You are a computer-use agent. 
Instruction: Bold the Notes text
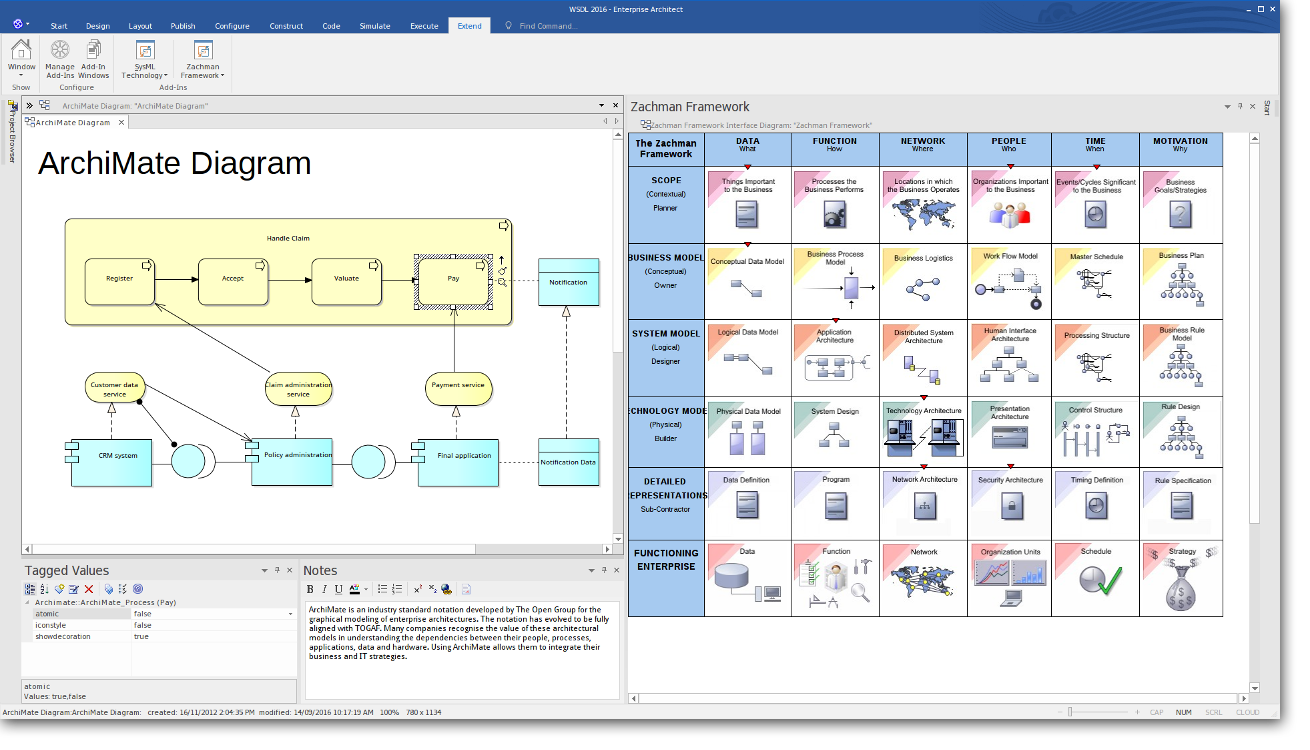311,590
